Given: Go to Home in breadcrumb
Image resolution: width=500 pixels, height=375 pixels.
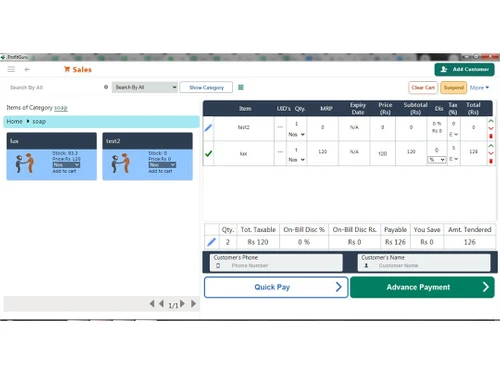Looking at the screenshot, I should click(x=14, y=121).
